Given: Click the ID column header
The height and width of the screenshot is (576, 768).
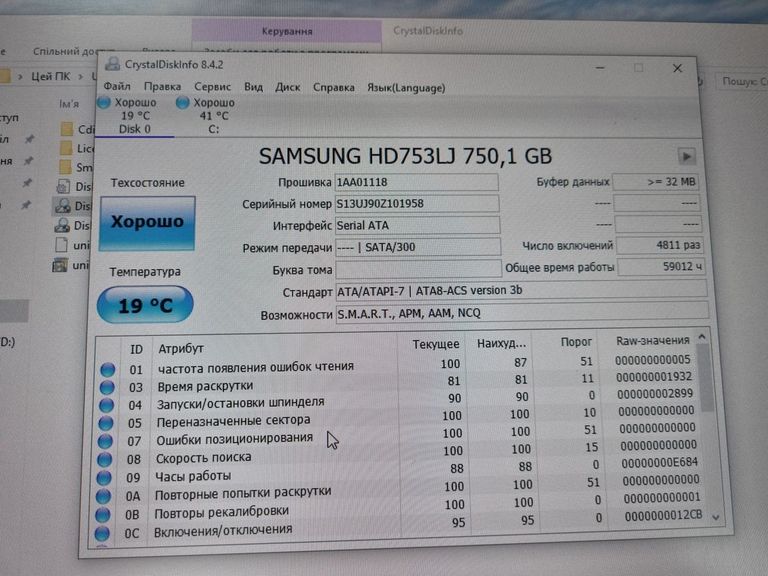Looking at the screenshot, I should [x=136, y=349].
